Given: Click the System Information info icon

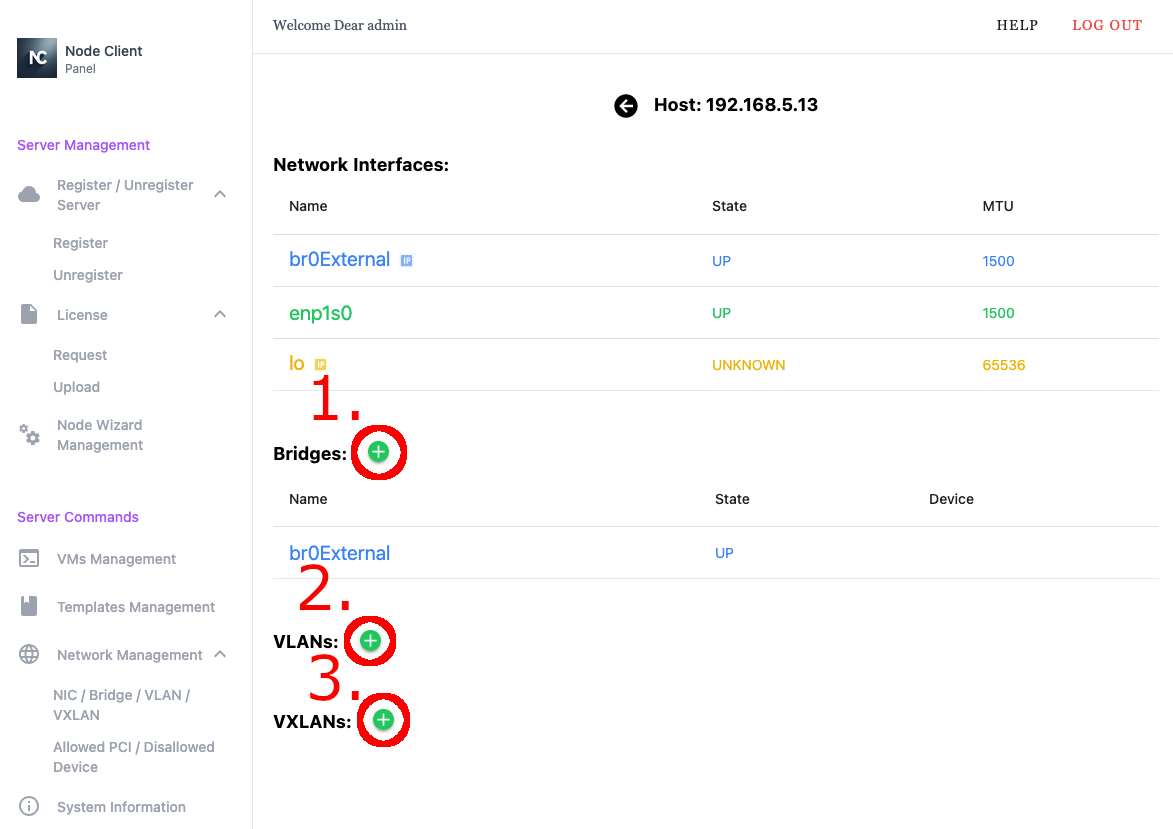Looking at the screenshot, I should (29, 807).
